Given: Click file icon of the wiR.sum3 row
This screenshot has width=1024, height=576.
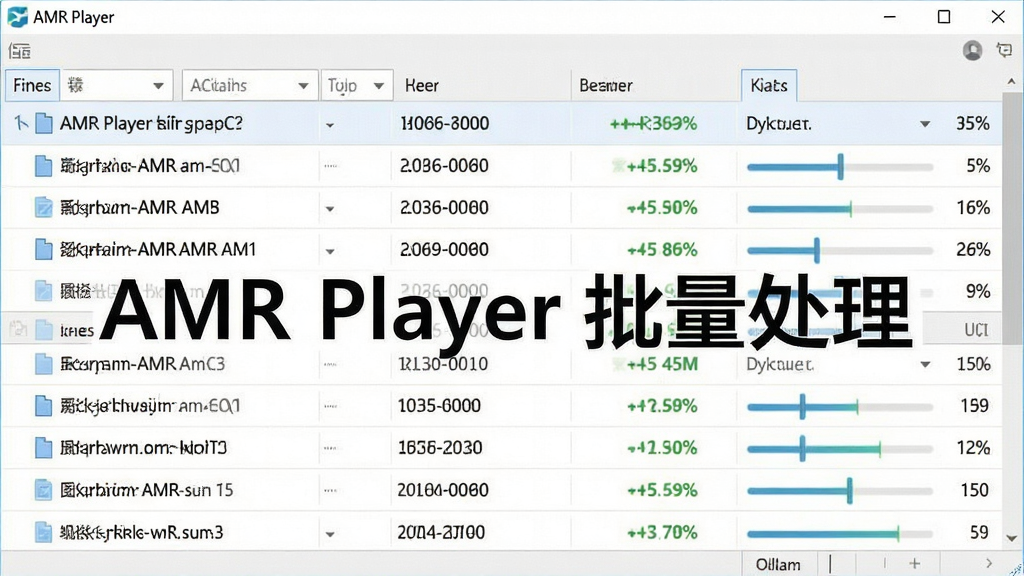Looking at the screenshot, I should 43,532.
